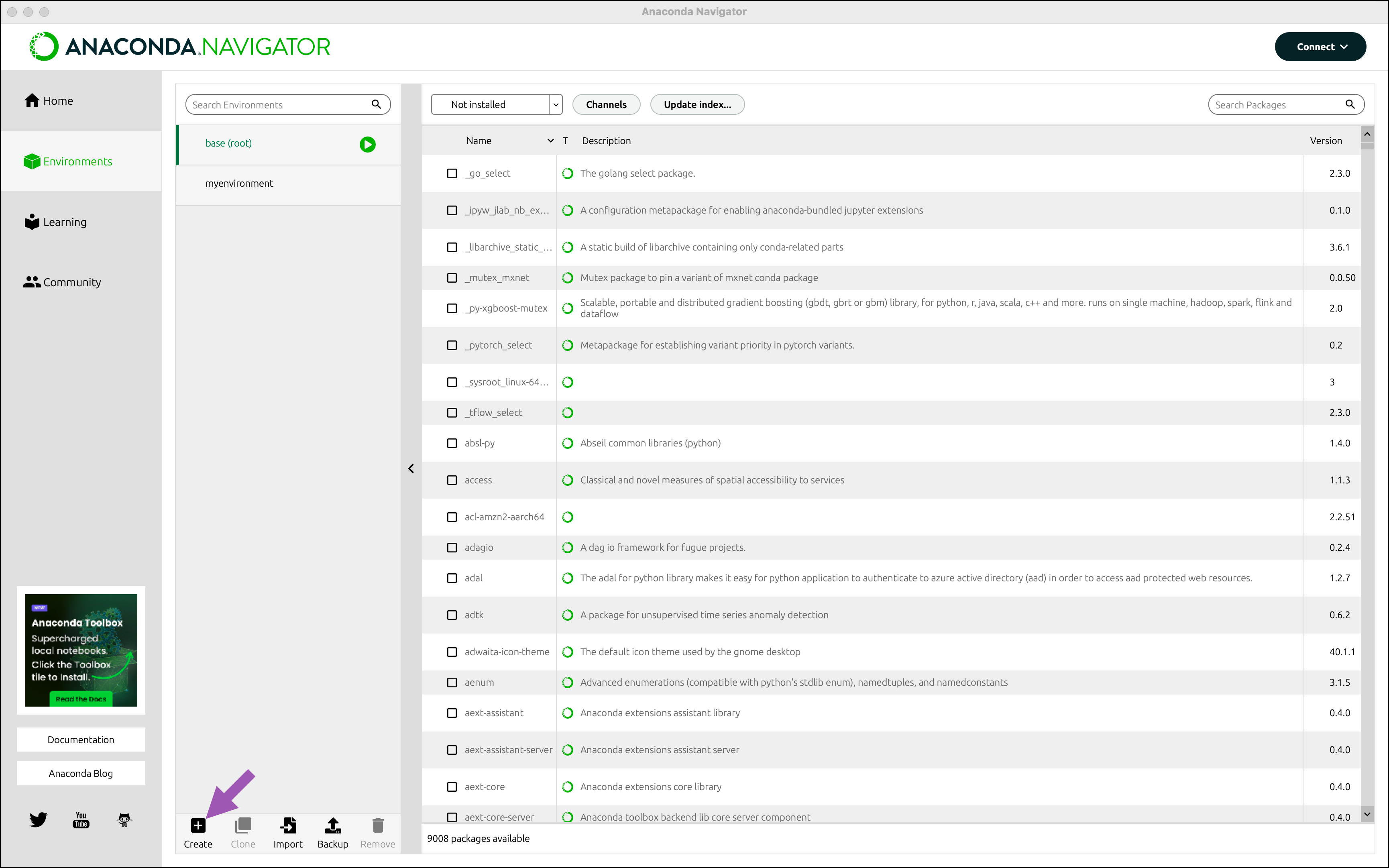Select the aenum package checkbox
1389x868 pixels.
coord(452,683)
